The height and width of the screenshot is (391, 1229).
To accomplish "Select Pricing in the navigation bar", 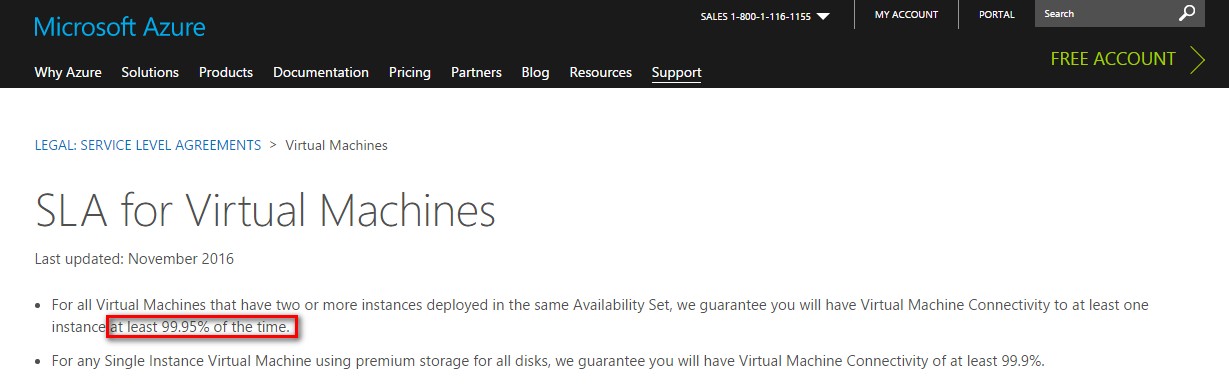I will pyautogui.click(x=410, y=72).
